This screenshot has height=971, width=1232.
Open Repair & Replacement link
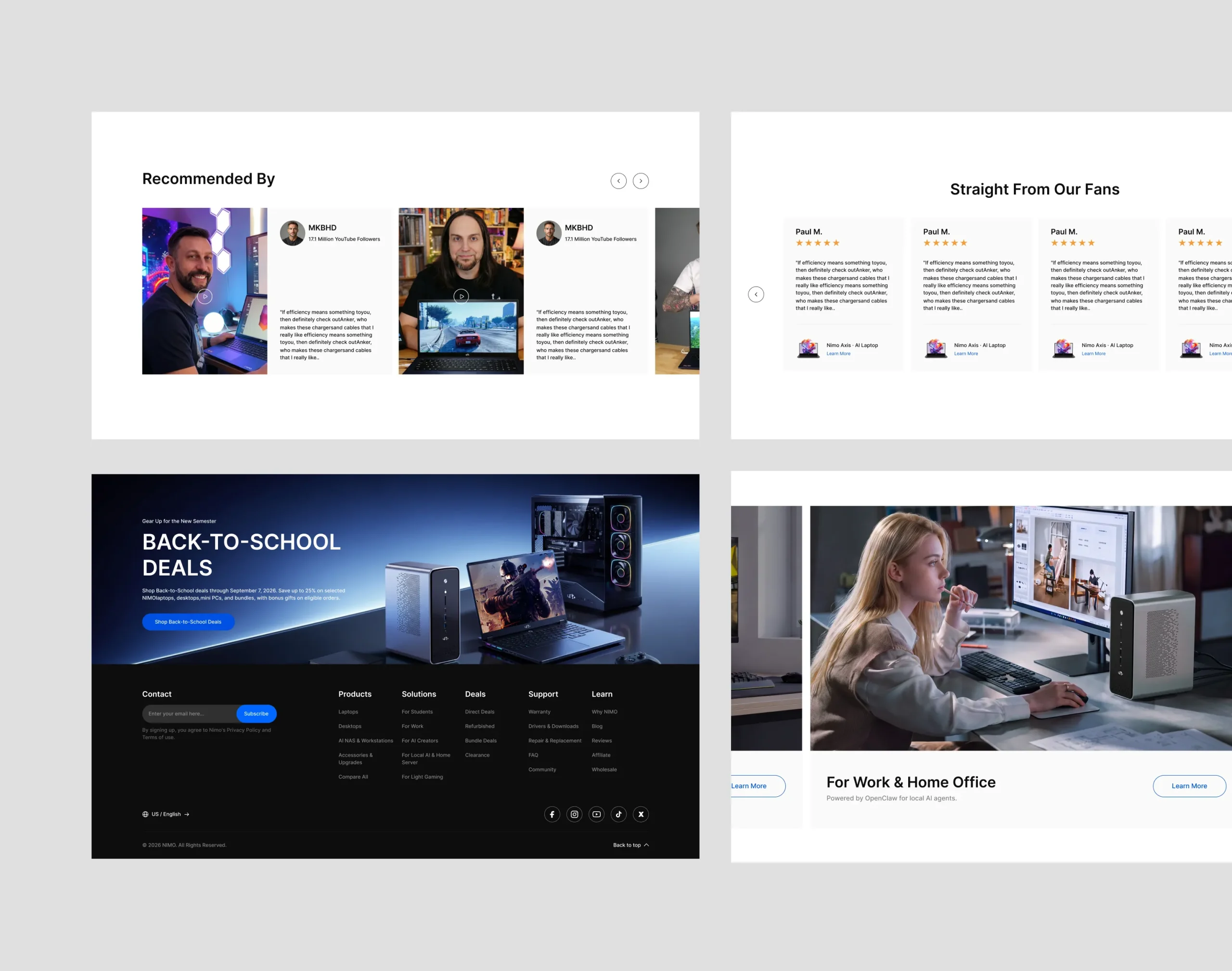(x=555, y=741)
